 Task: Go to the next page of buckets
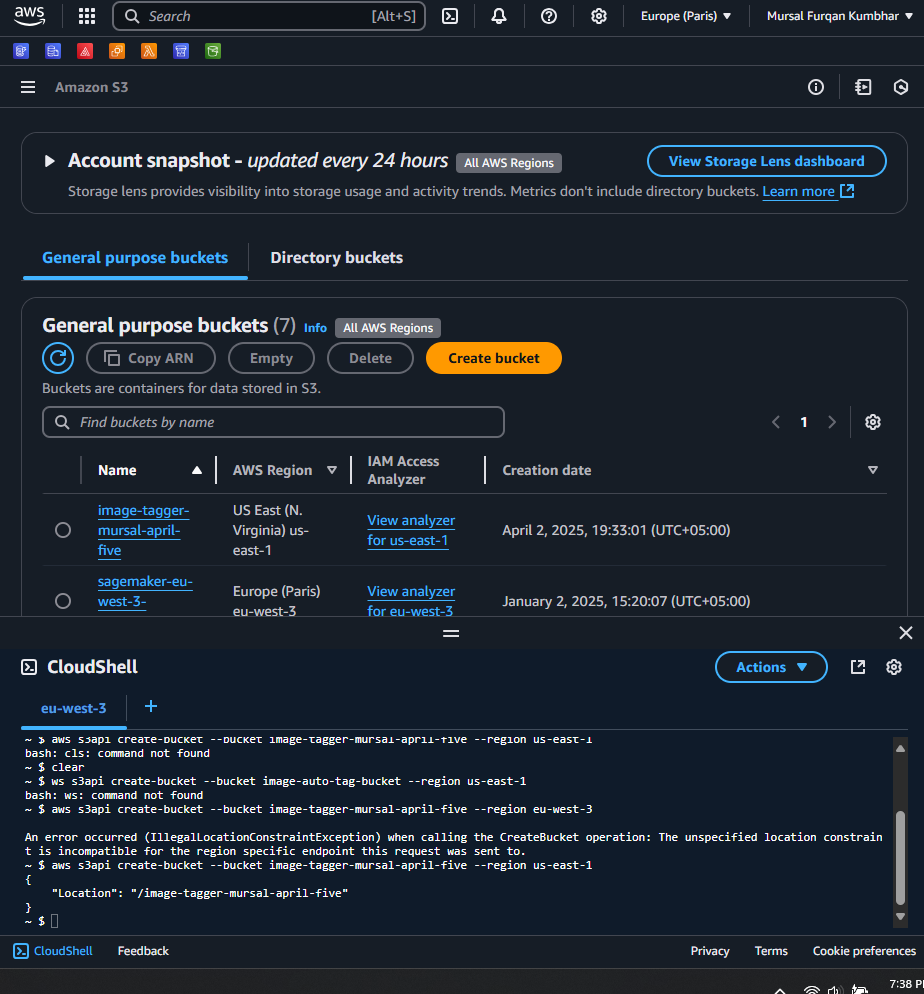point(832,422)
